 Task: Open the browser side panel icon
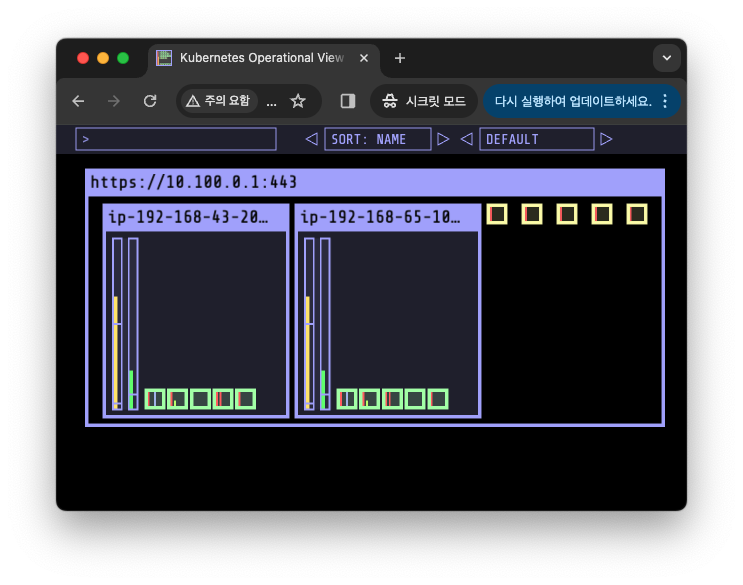(348, 101)
